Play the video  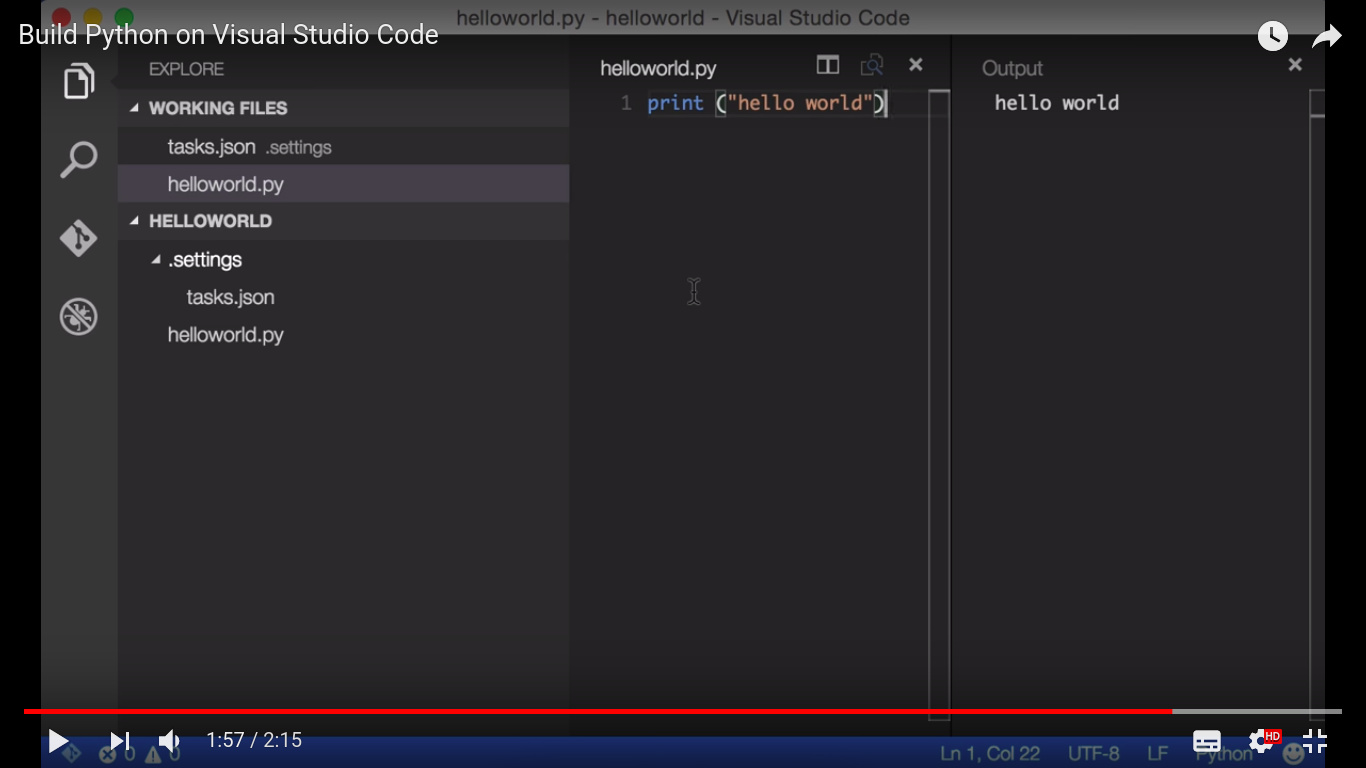[58, 741]
